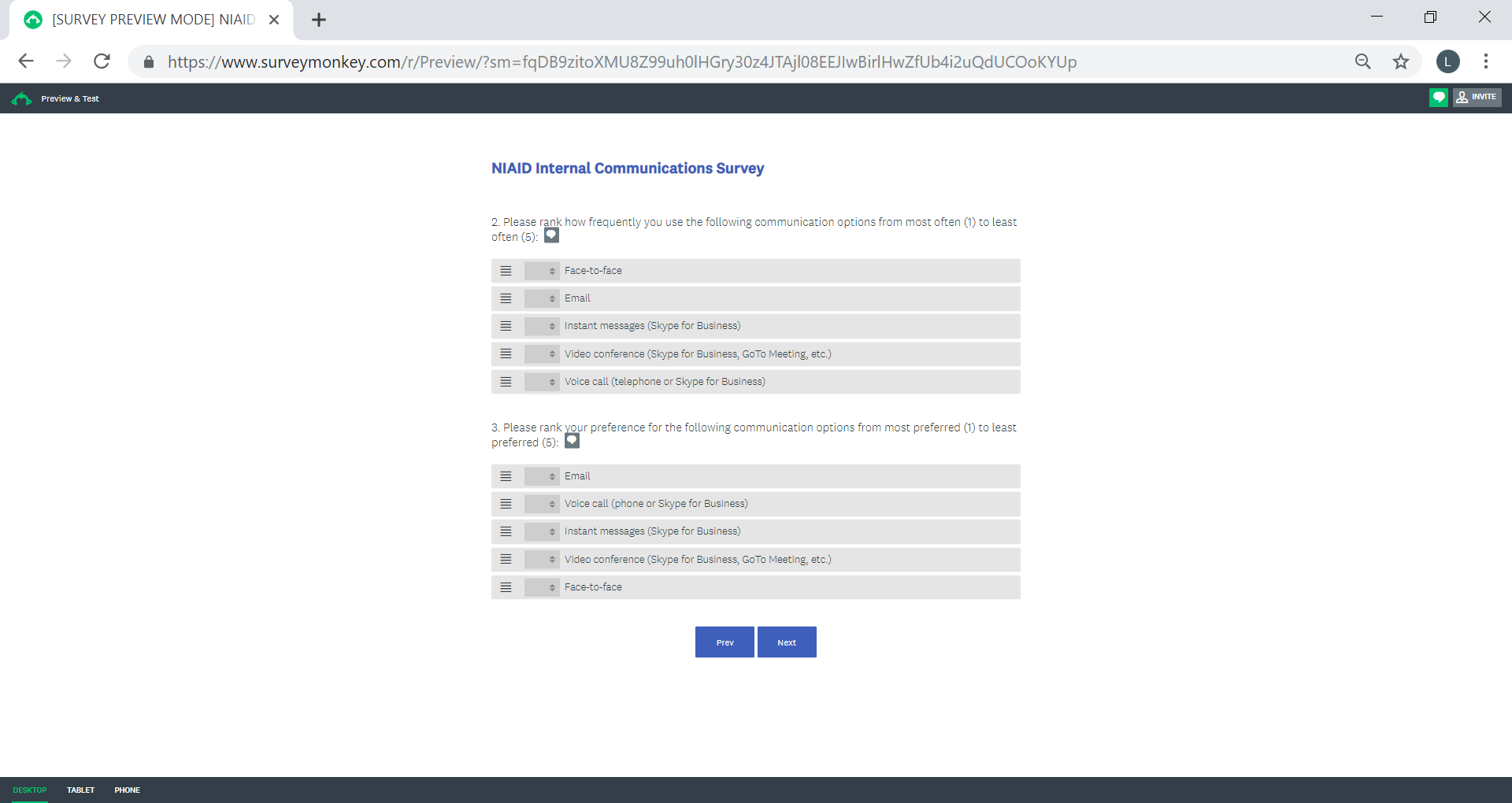Screen dimensions: 1512x803
Task: Open the Chrome three-dot menu
Action: tap(1485, 61)
